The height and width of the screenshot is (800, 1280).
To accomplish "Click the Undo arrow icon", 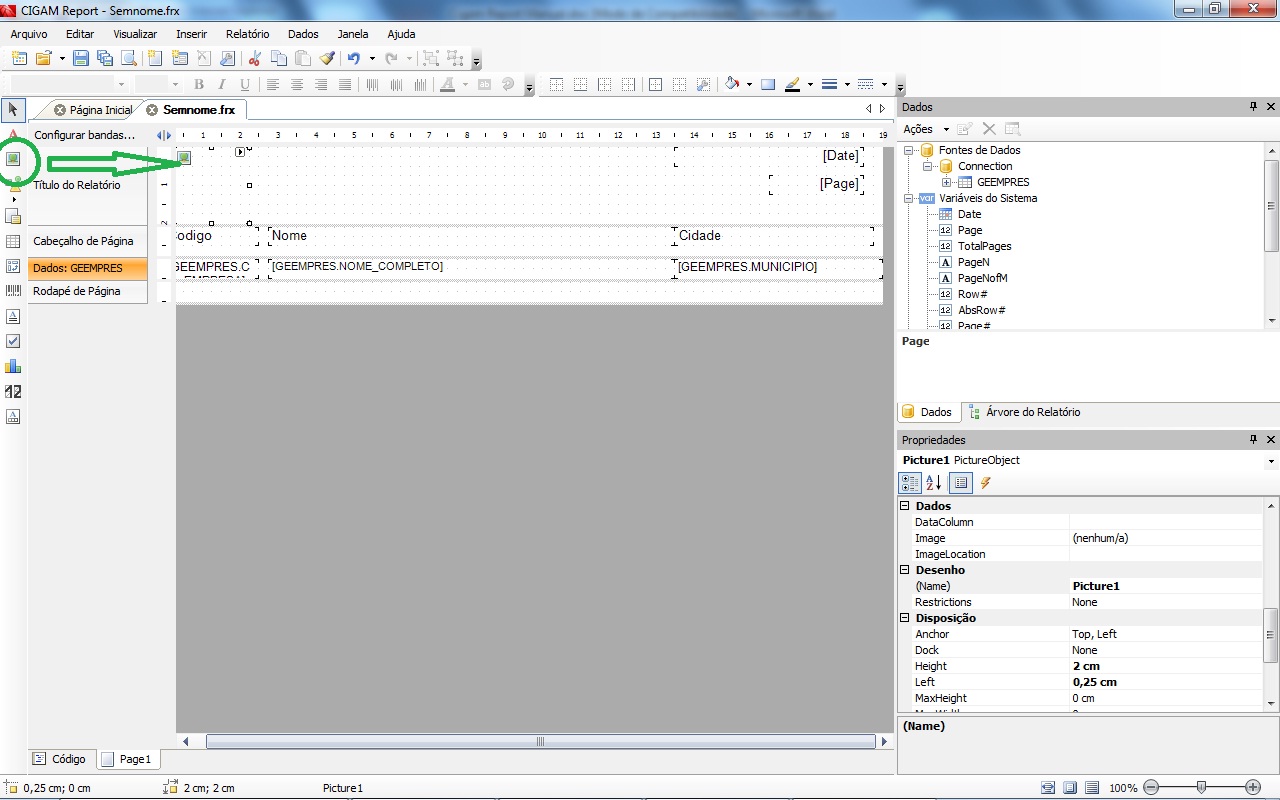I will click(x=353, y=59).
